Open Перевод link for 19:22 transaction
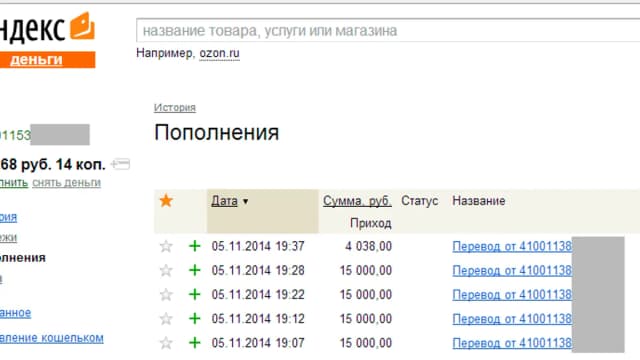Viewport: 640px width, 360px height. pos(512,294)
